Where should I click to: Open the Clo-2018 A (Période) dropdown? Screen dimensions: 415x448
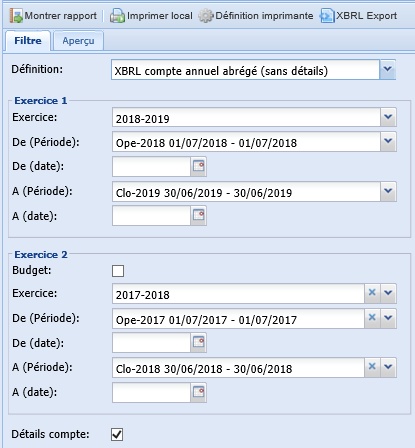coord(388,367)
